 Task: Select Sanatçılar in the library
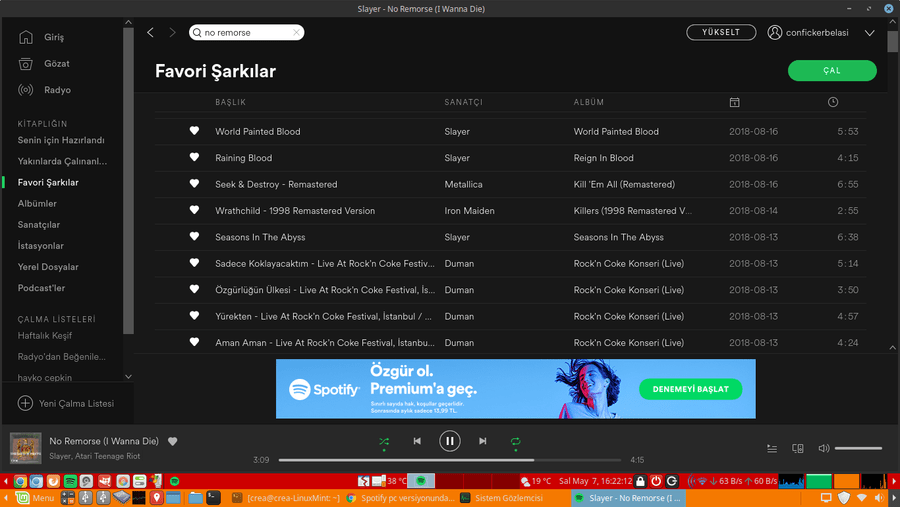click(38, 225)
